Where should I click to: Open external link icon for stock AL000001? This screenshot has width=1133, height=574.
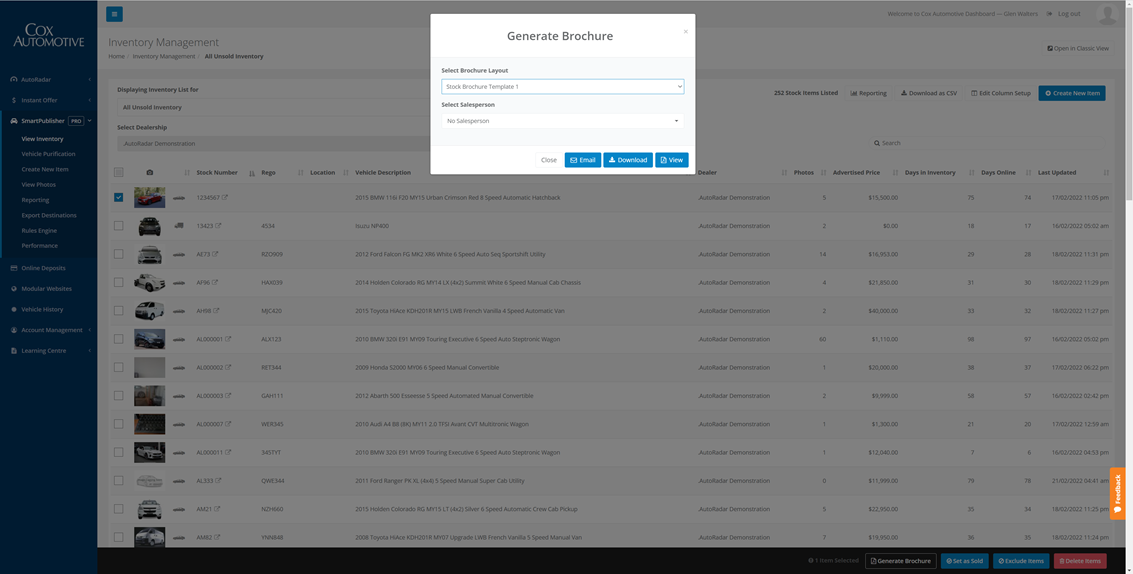point(228,339)
